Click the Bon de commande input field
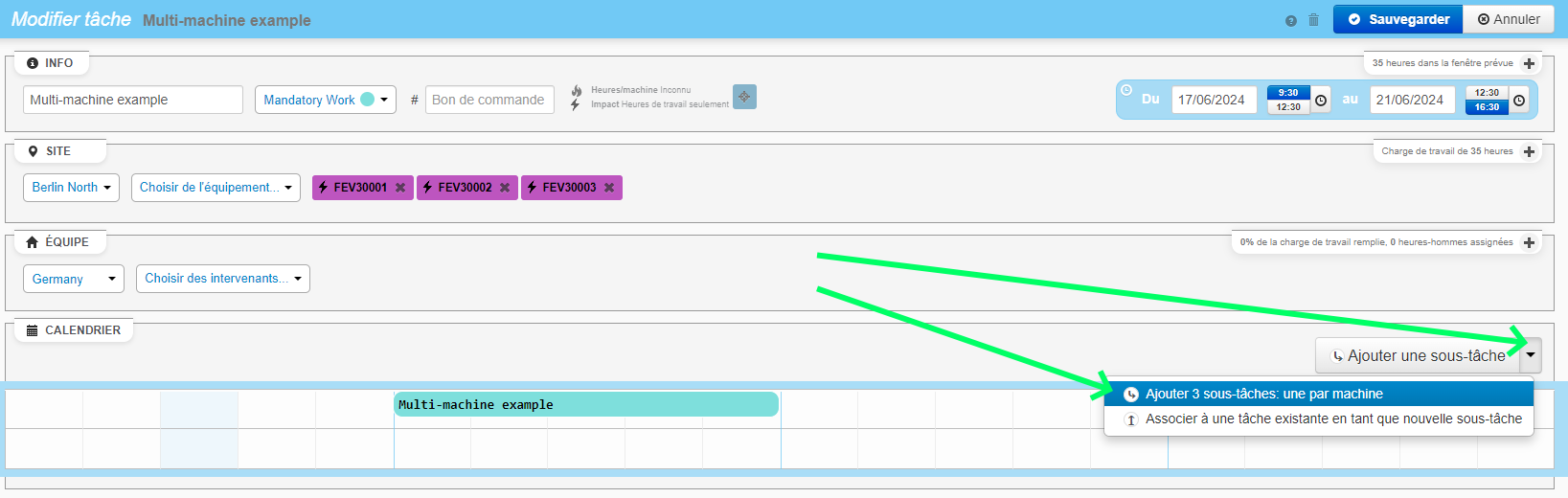This screenshot has width=1568, height=498. (x=489, y=100)
